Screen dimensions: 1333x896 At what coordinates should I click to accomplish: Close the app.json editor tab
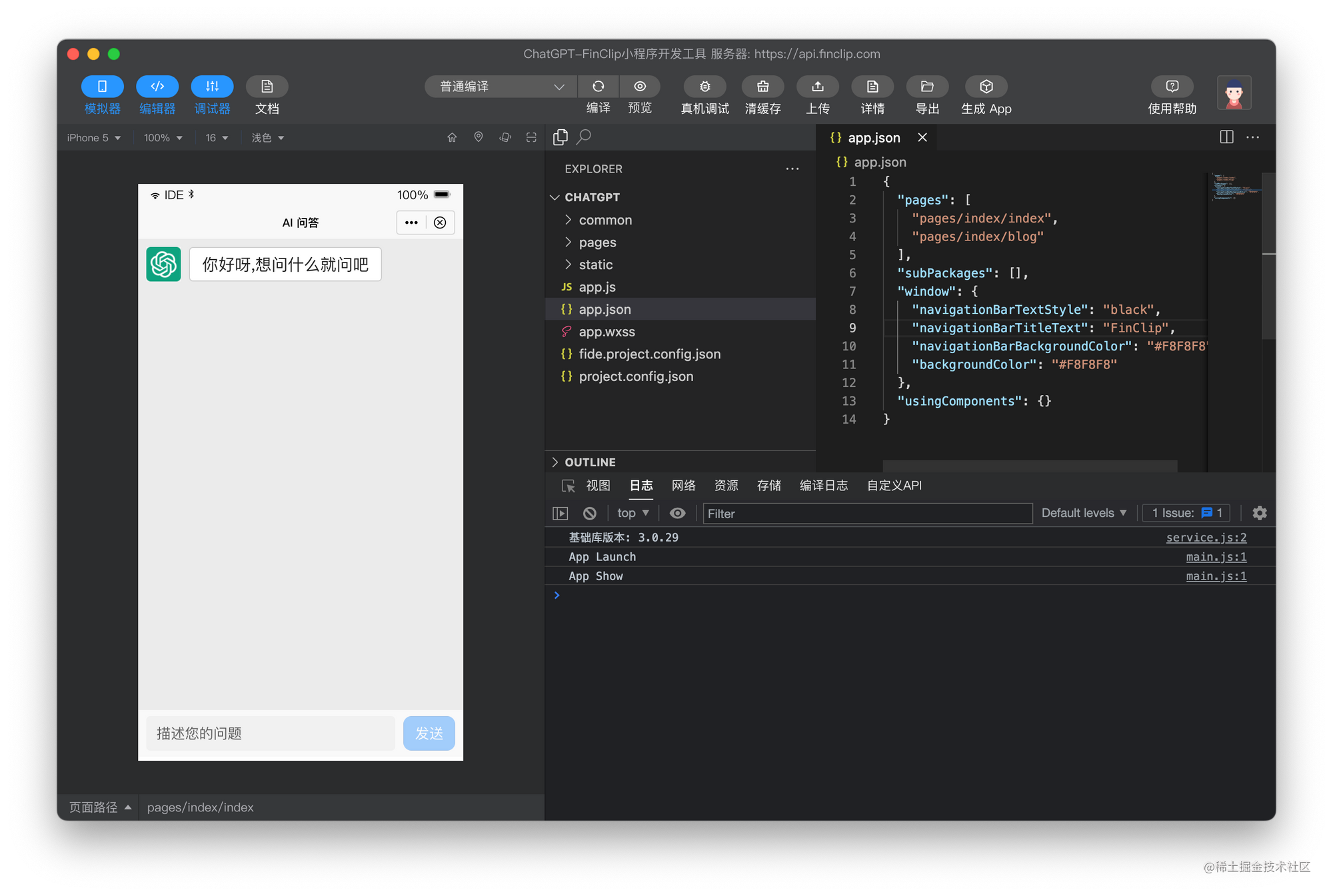tap(922, 137)
